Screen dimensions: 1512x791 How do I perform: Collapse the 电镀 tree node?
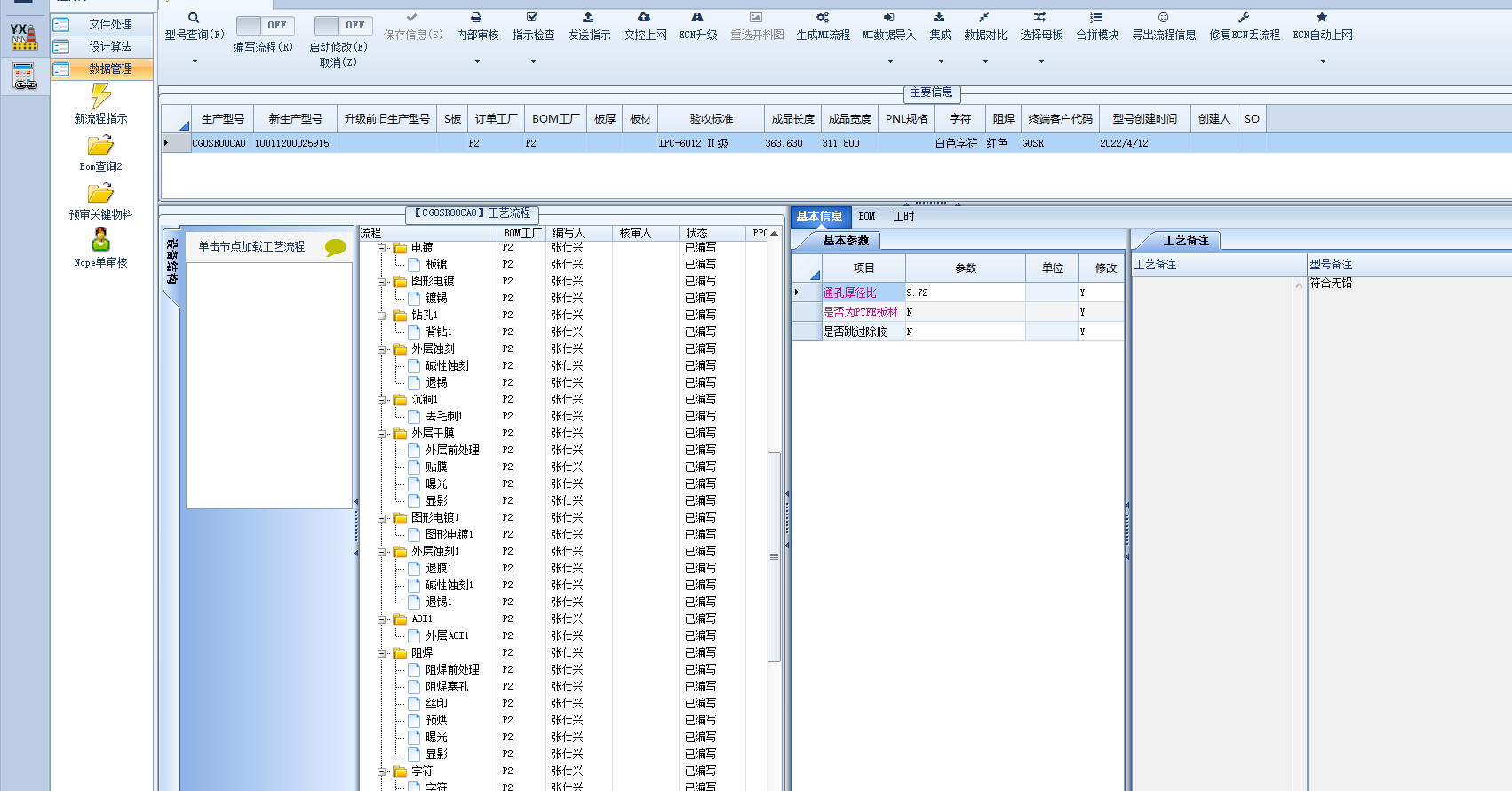coord(382,248)
